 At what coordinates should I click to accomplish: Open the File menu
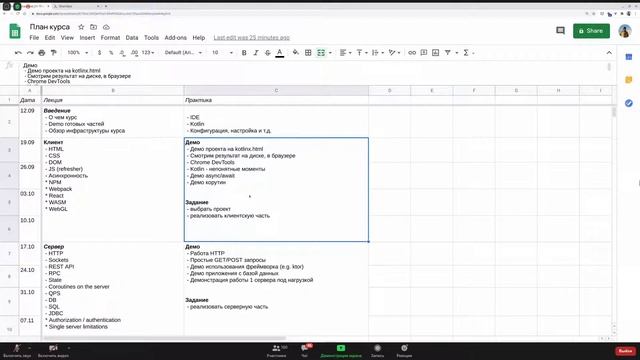coord(34,38)
